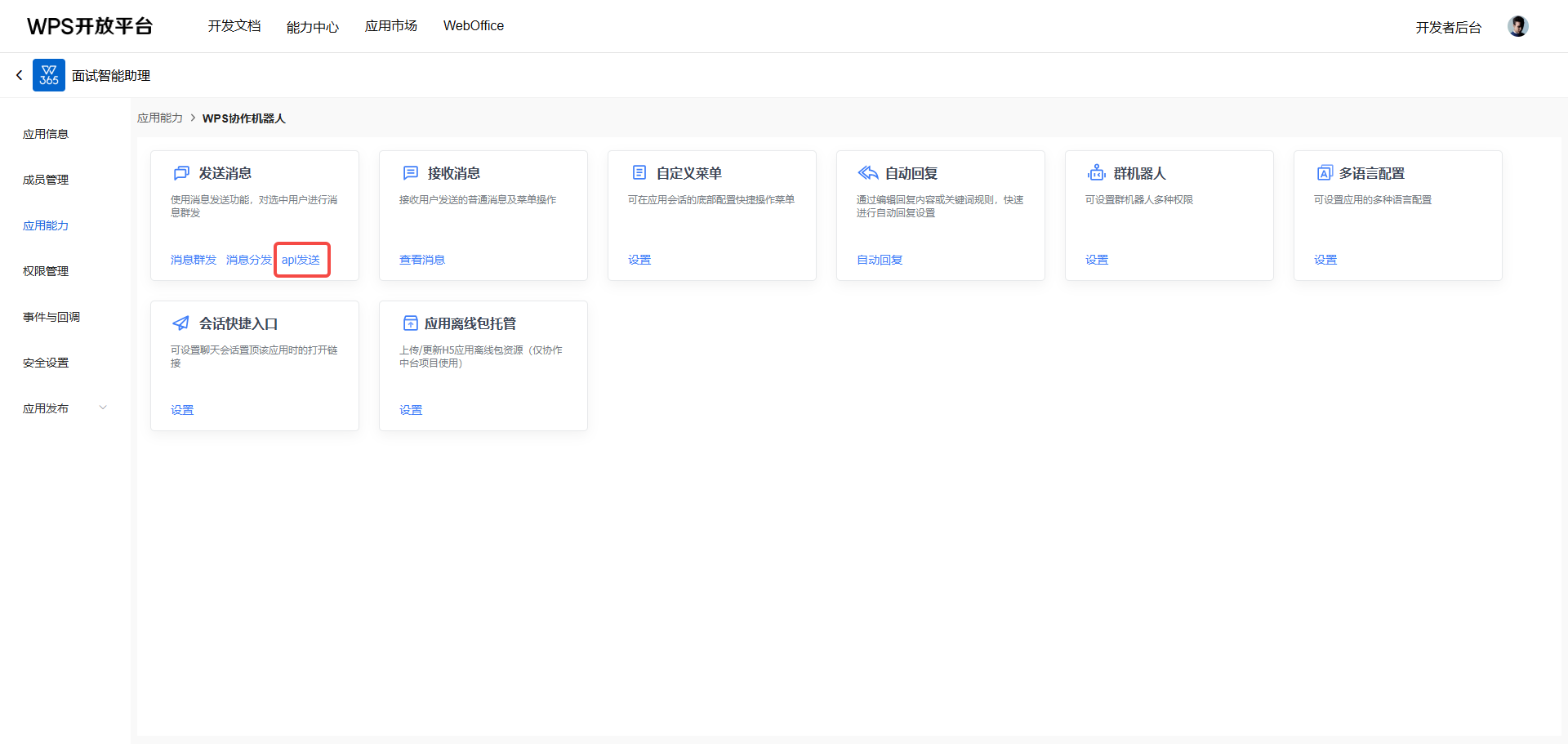This screenshot has height=744, width=1568.
Task: Click the 接收消息 card icon
Action: 411,173
